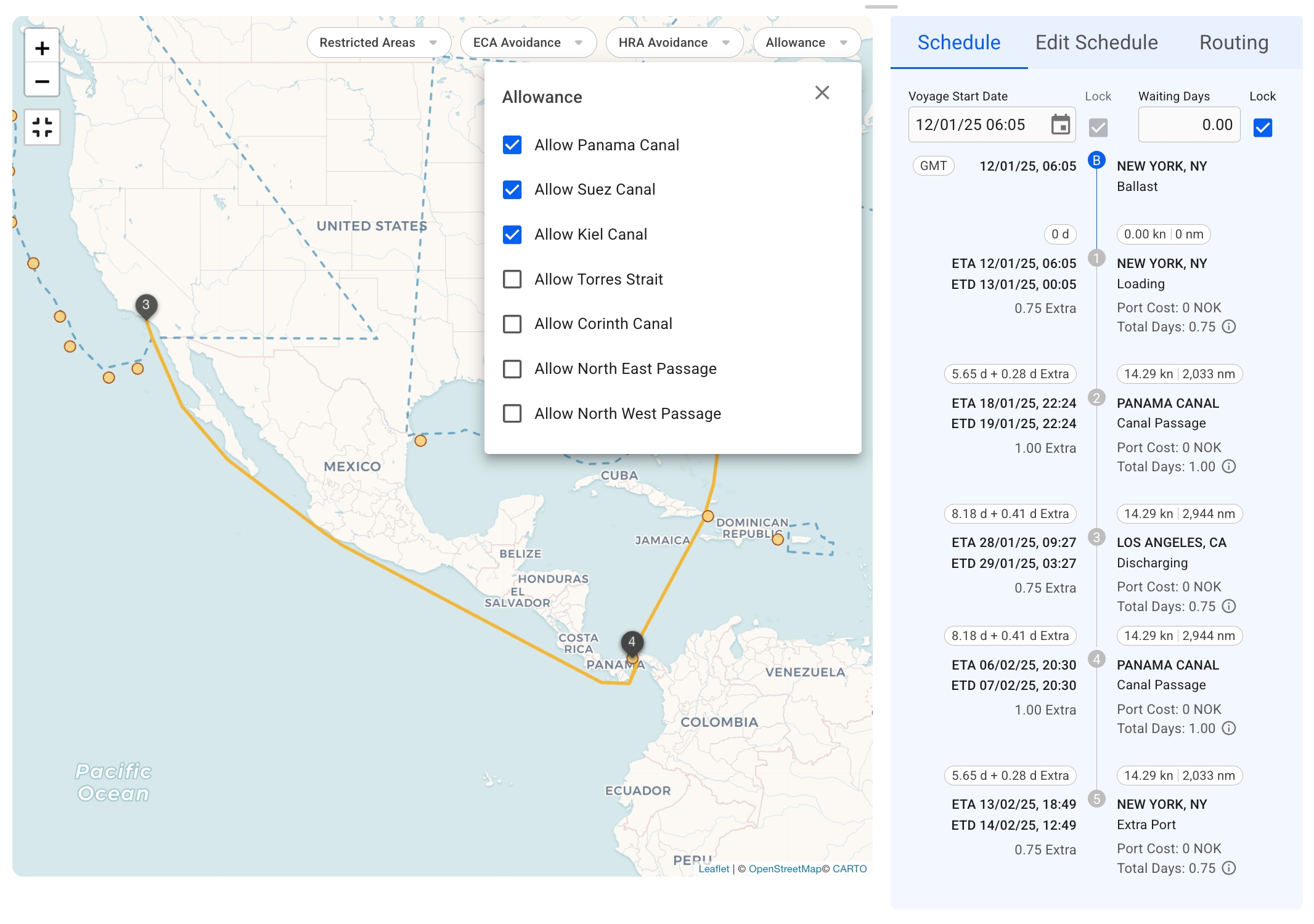The height and width of the screenshot is (924, 1314).
Task: Enable Allow North West Passage
Action: [512, 413]
